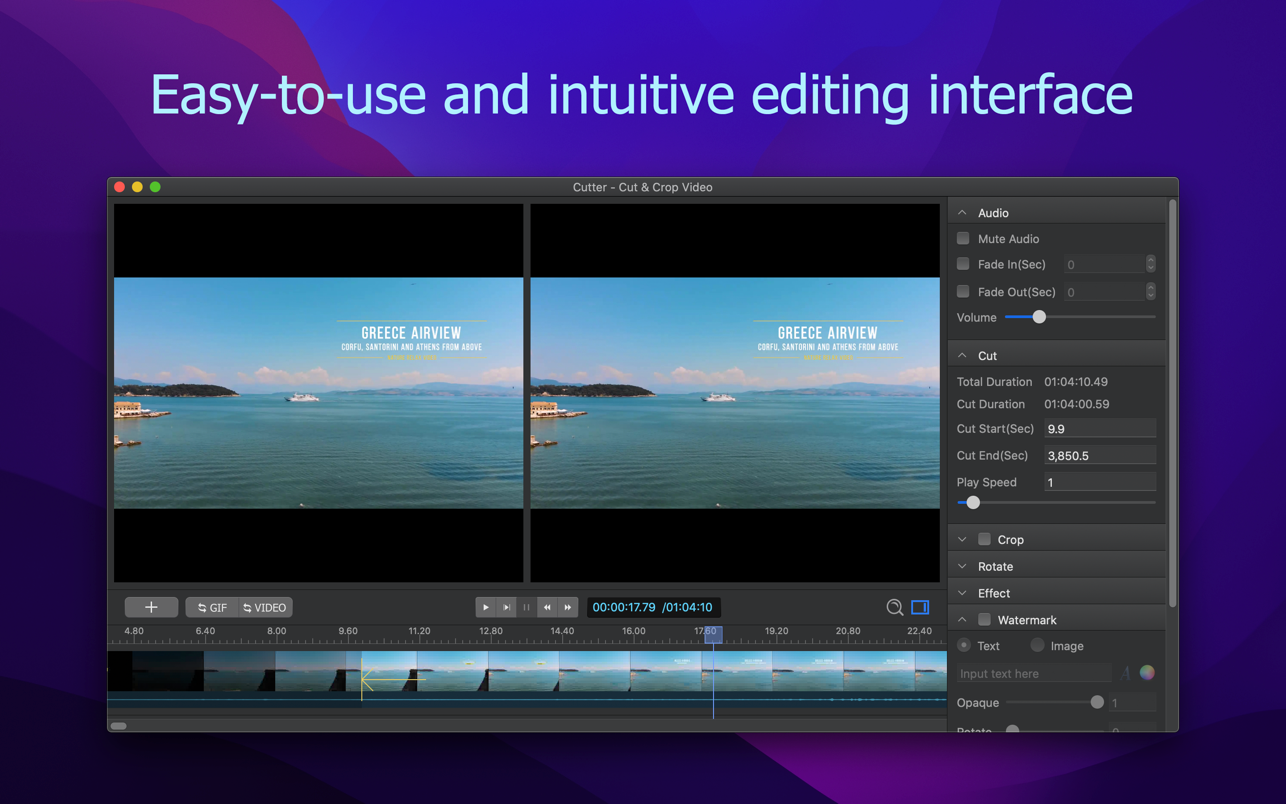This screenshot has width=1286, height=804.
Task: Expand the Crop section chevron
Action: click(x=962, y=540)
